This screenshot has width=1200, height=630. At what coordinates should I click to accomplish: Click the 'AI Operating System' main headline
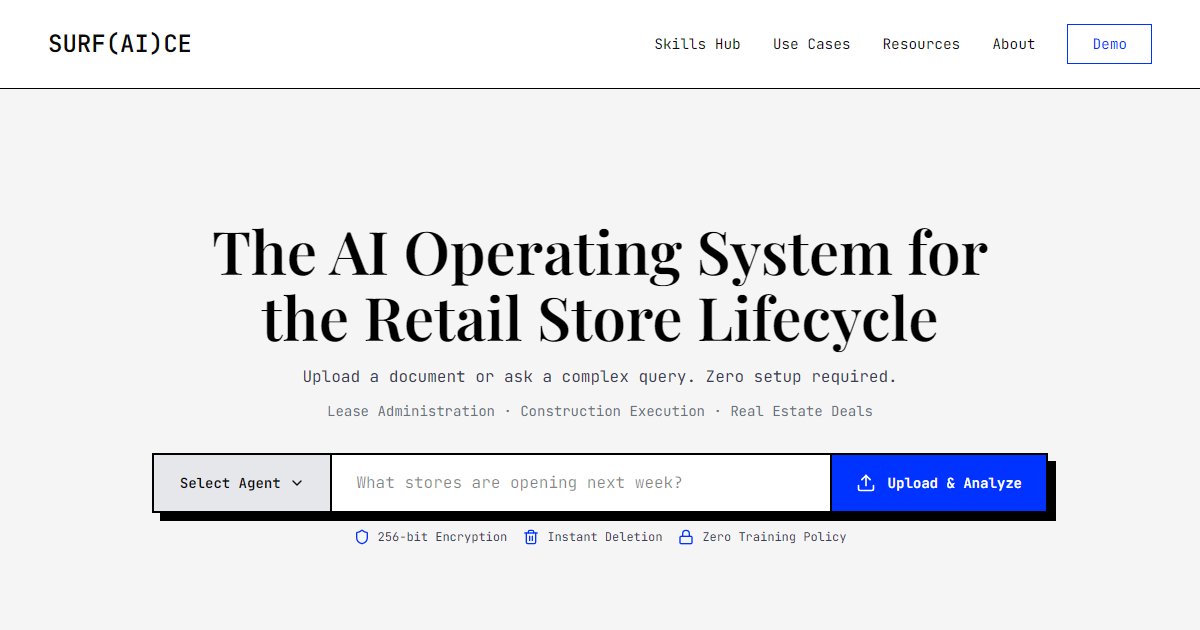[x=600, y=285]
